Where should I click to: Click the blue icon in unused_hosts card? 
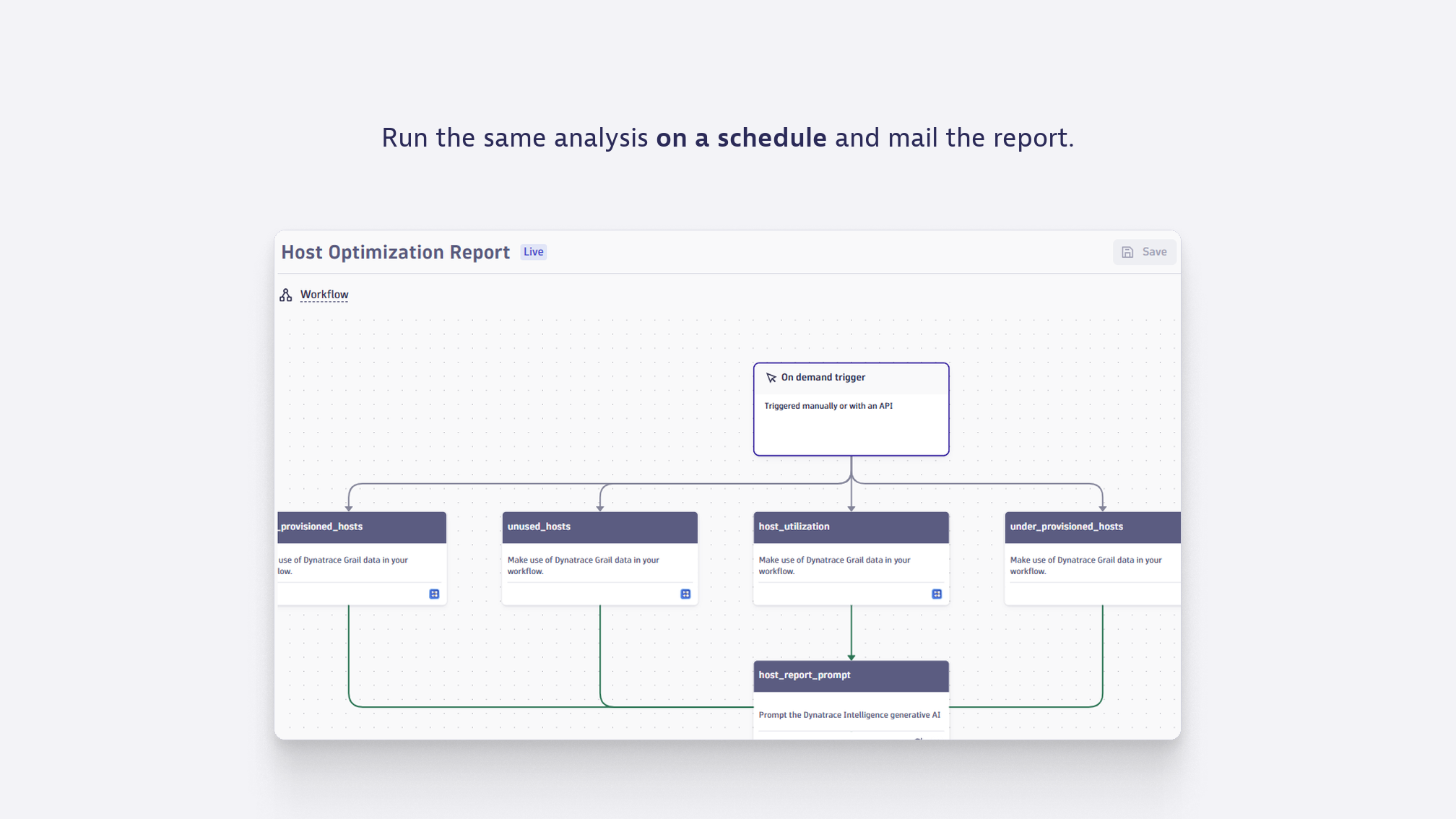pos(685,594)
